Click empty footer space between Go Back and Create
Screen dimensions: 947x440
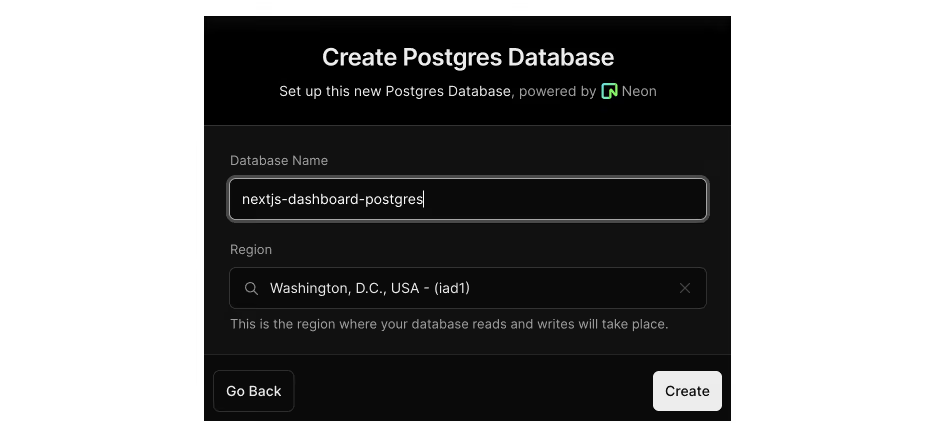click(x=470, y=391)
